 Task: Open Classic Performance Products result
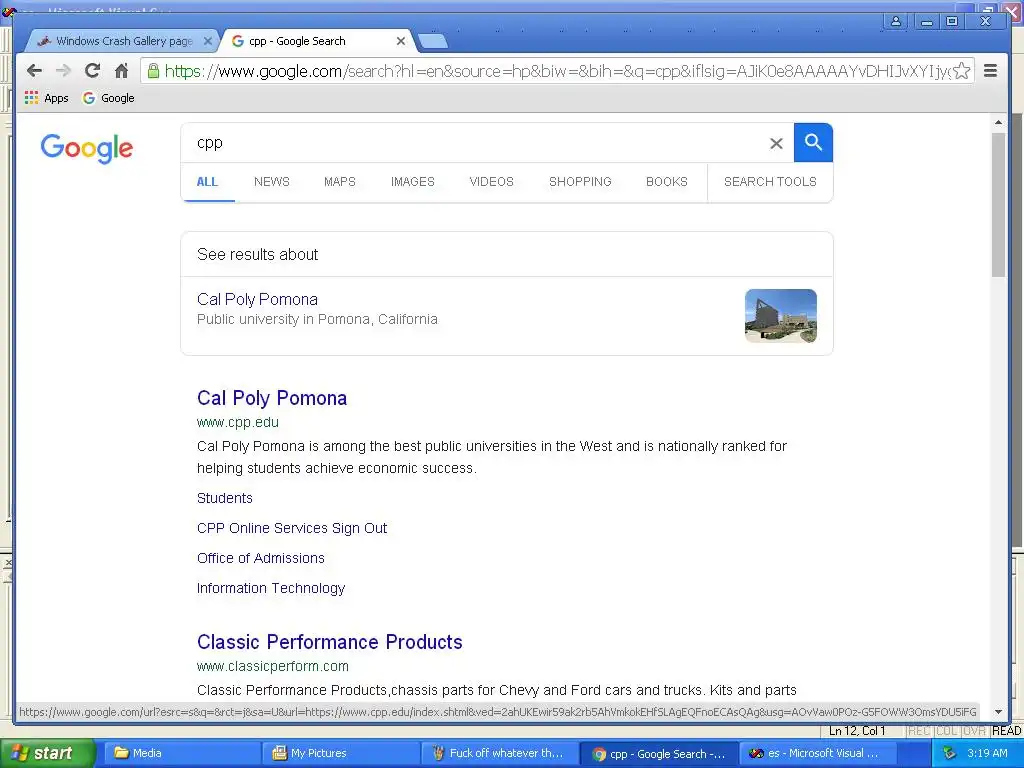click(x=330, y=642)
